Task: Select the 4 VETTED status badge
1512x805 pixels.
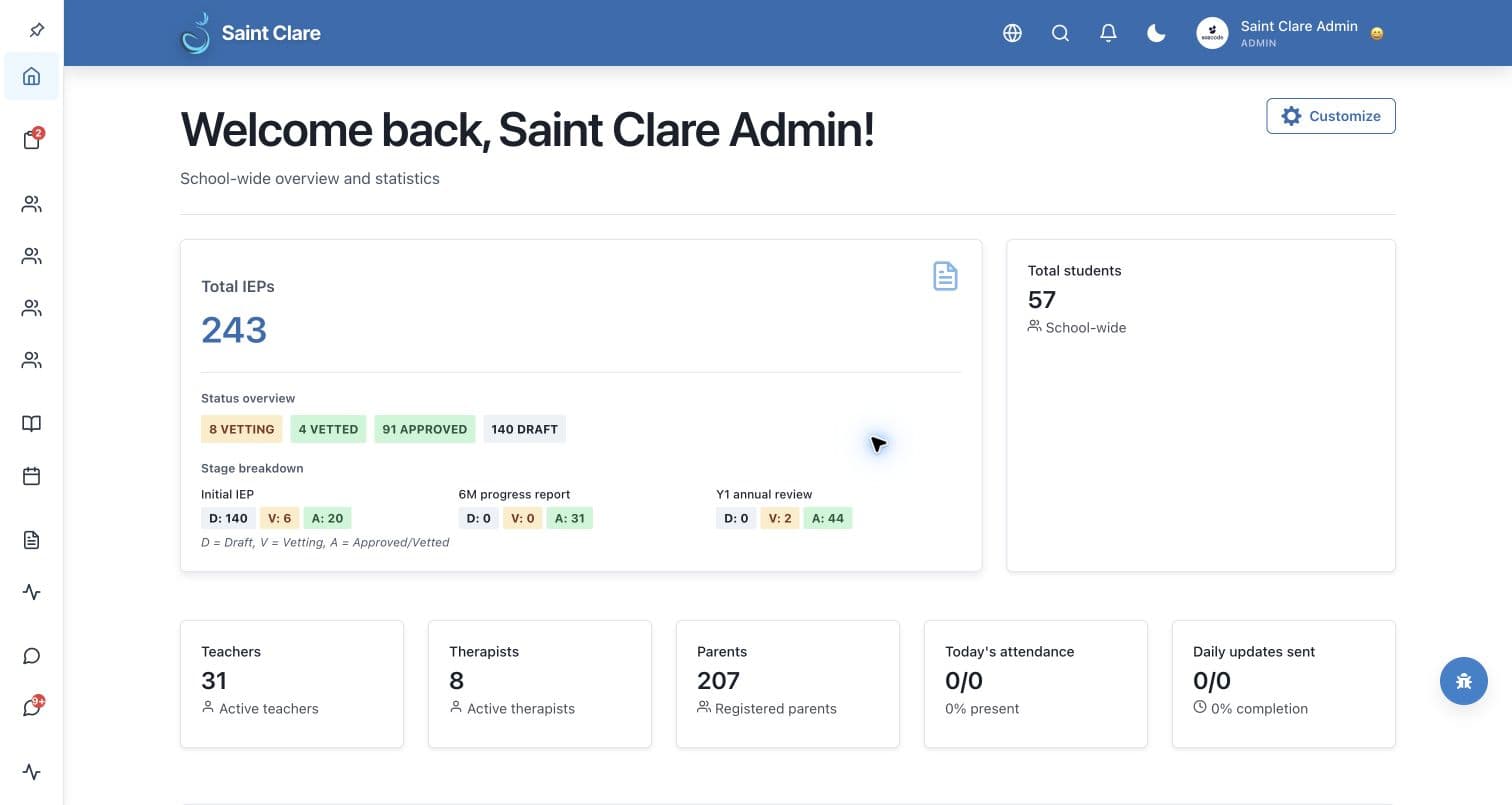Action: pos(328,429)
